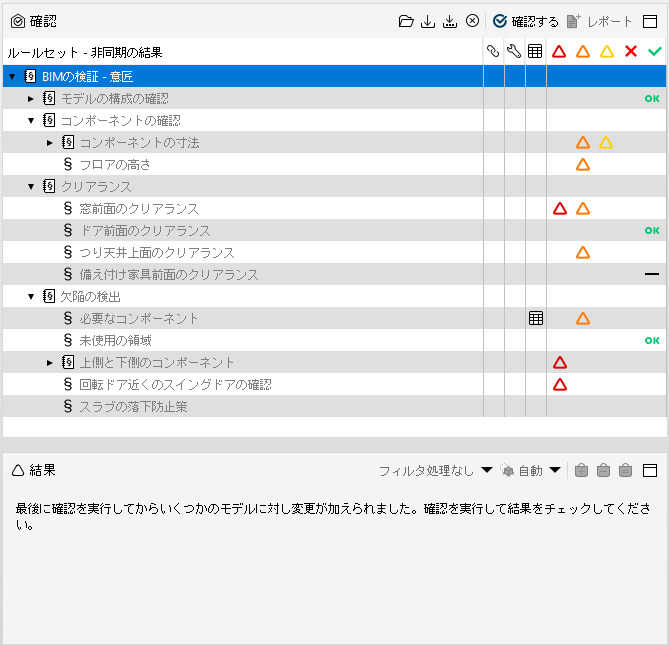Viewport: 669px width, 645px height.
Task: Click the OK status in モデルの構成の確認 row
Action: click(652, 99)
